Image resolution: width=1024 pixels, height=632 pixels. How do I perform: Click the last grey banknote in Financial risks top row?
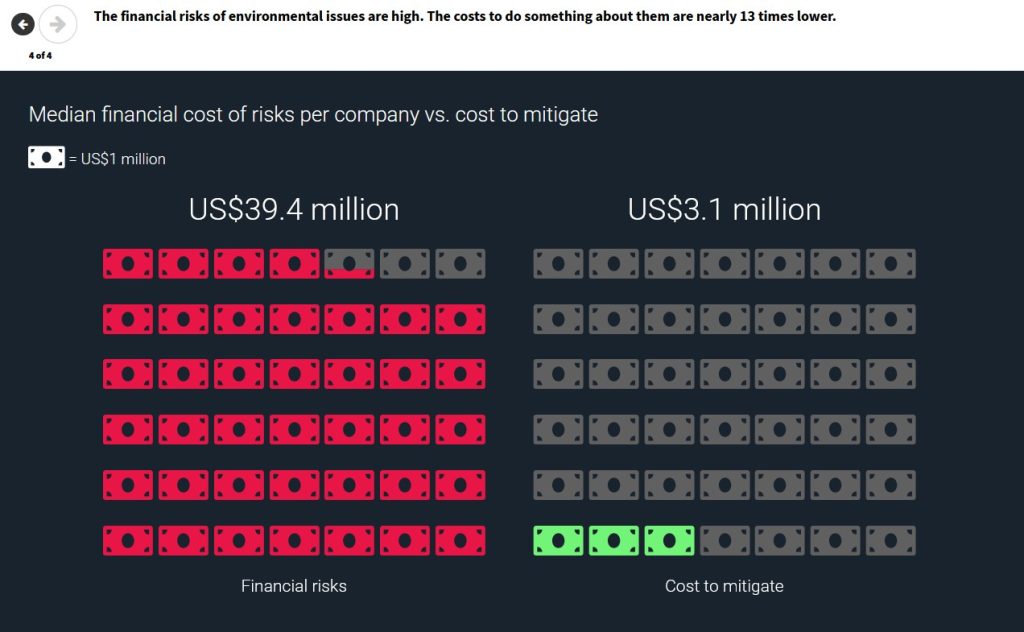460,264
